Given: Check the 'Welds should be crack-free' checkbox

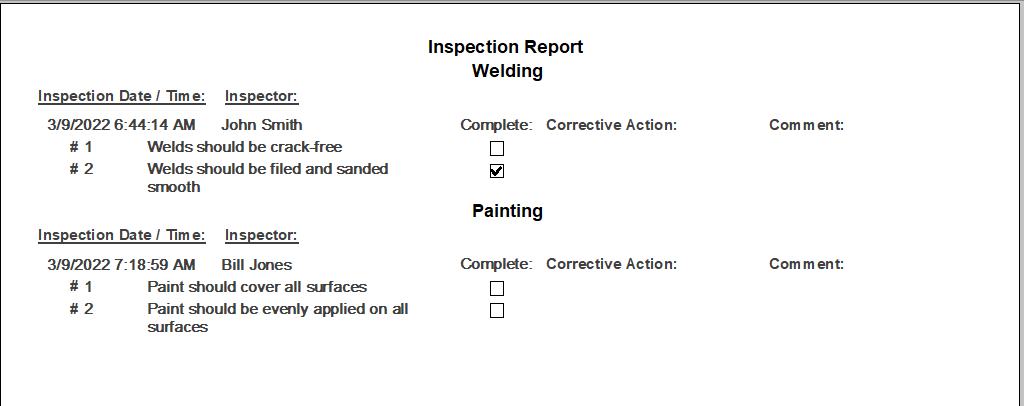Looking at the screenshot, I should tap(497, 148).
